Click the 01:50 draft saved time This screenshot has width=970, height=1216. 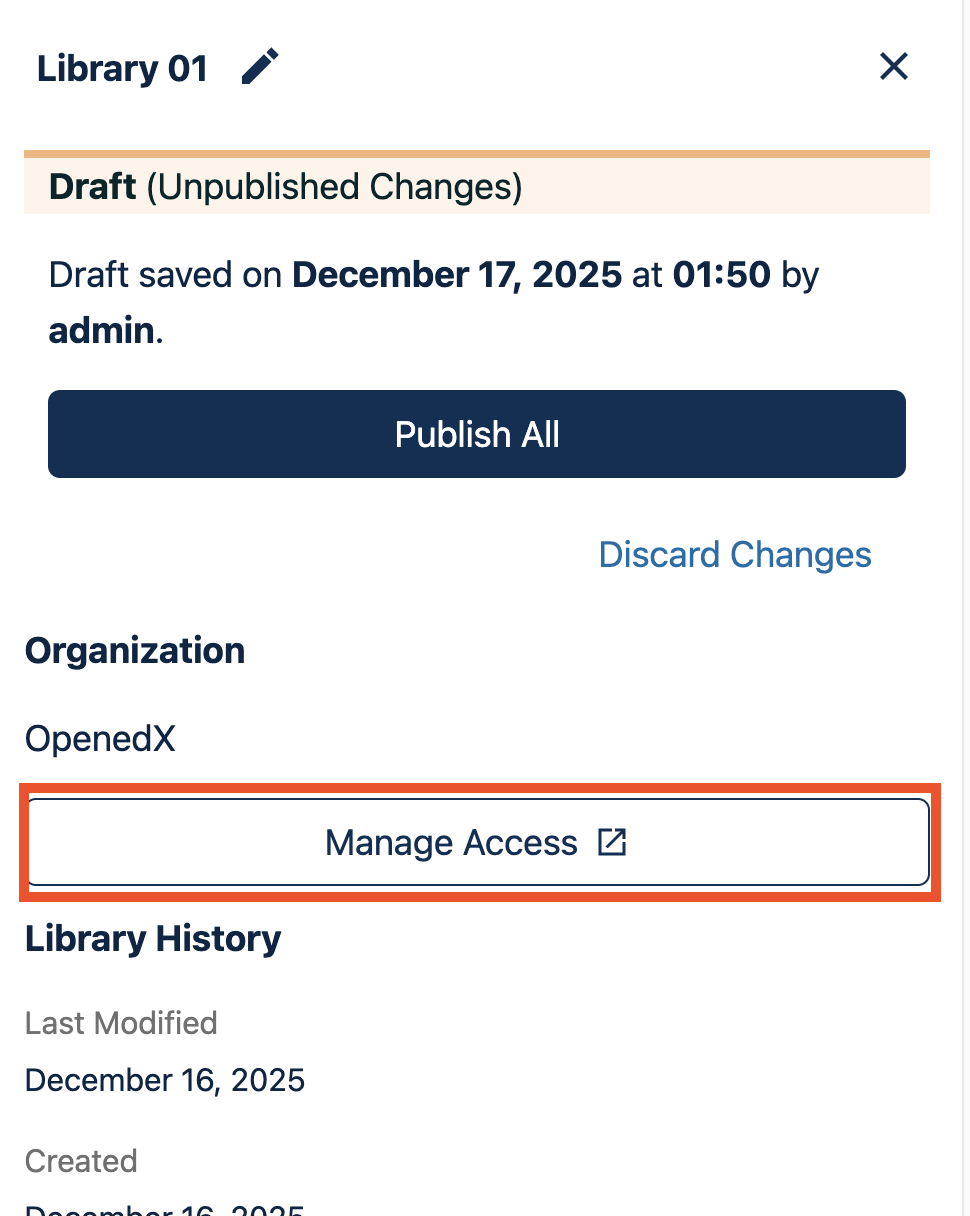[721, 274]
